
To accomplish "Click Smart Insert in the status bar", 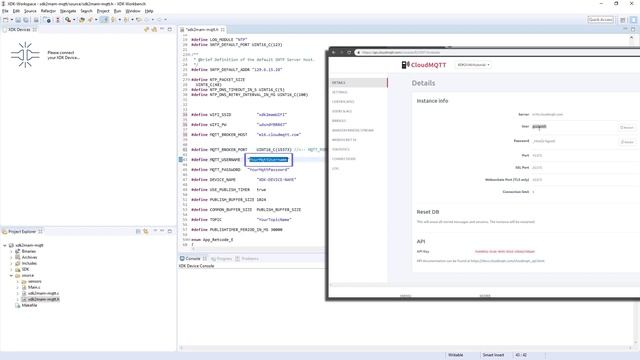I will point(493,355).
